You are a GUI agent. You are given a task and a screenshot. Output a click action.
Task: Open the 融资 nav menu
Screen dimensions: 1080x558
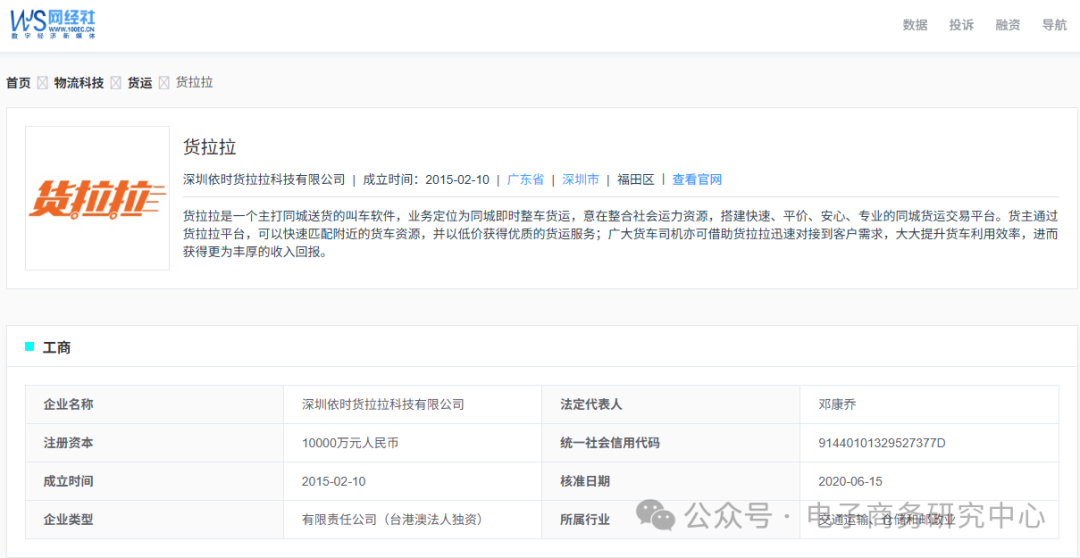tap(1008, 25)
